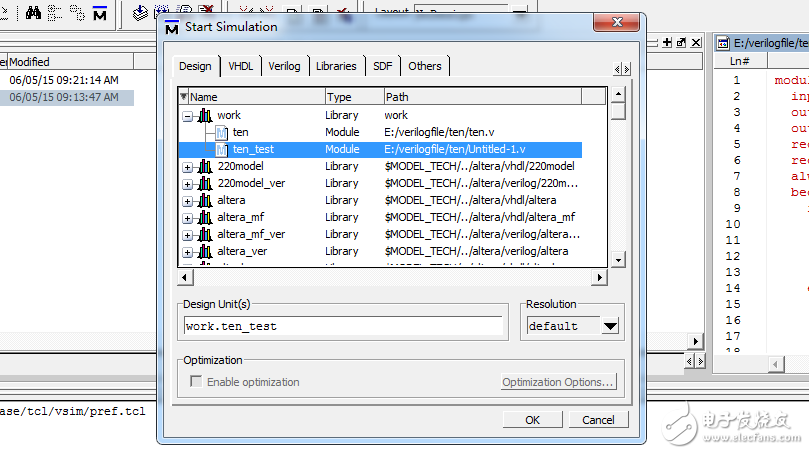Image resolution: width=809 pixels, height=454 pixels.
Task: Click the binoculars find icon in toolbar
Action: (34, 12)
